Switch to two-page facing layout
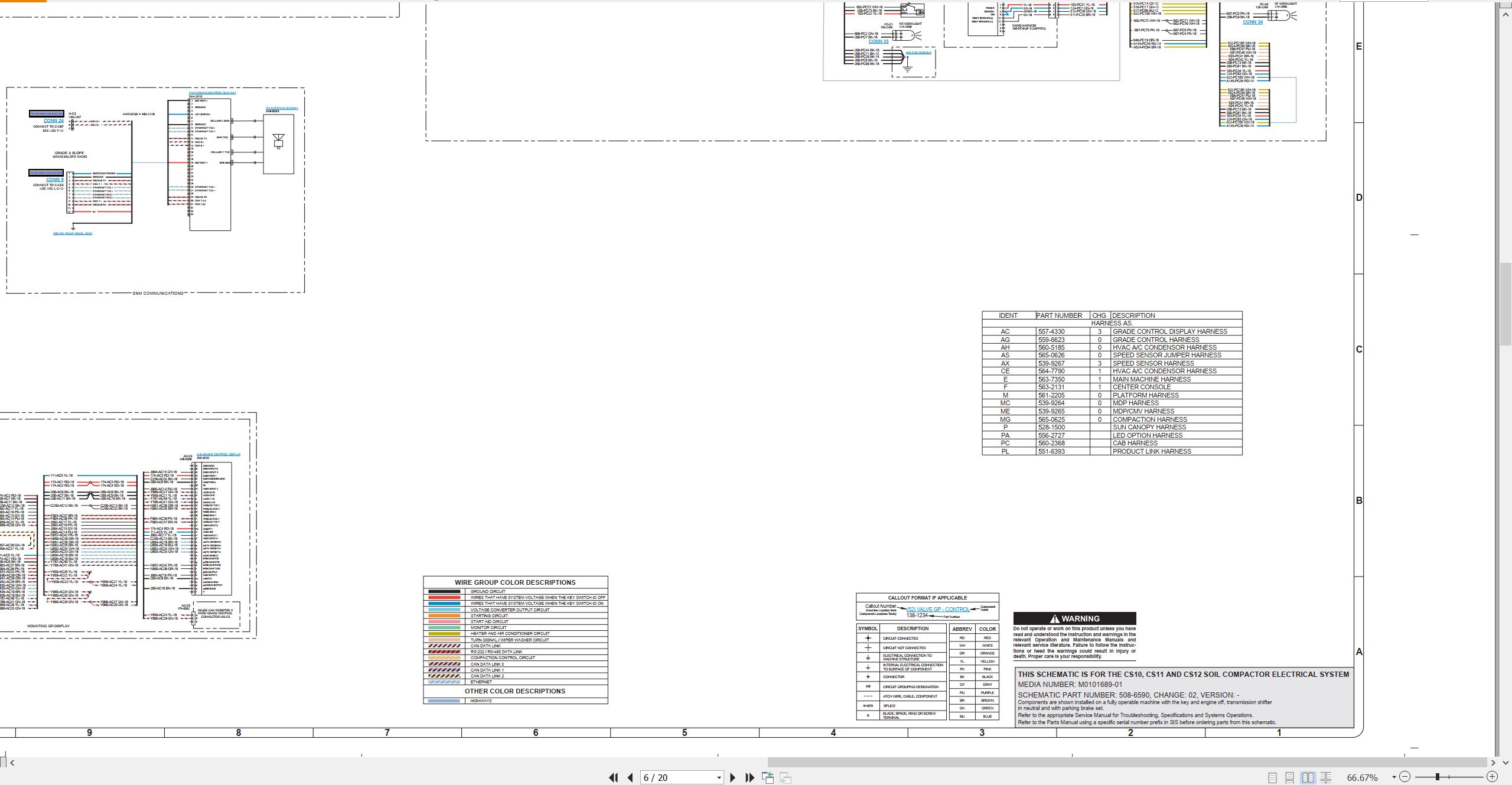Screen dimensions: 1512x785 1308,778
